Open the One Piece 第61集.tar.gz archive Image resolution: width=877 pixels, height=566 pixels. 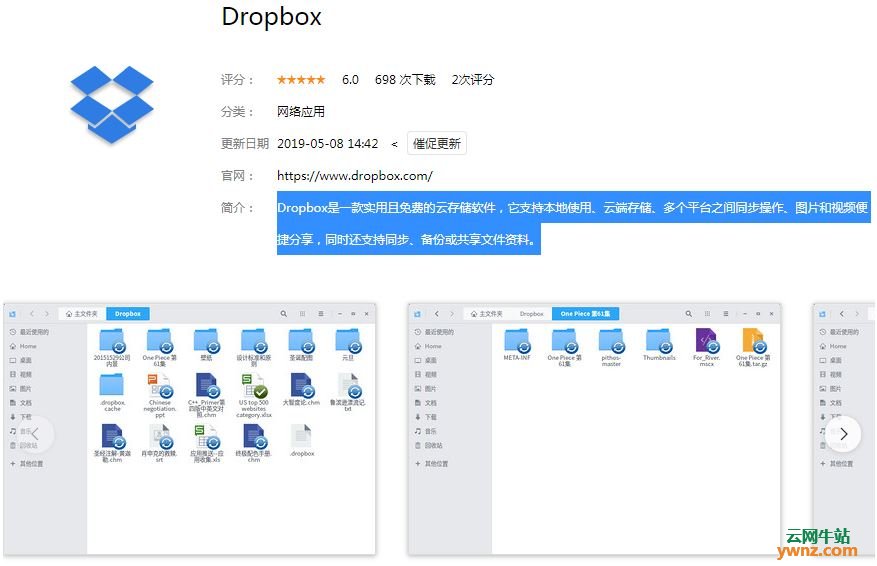click(x=753, y=347)
